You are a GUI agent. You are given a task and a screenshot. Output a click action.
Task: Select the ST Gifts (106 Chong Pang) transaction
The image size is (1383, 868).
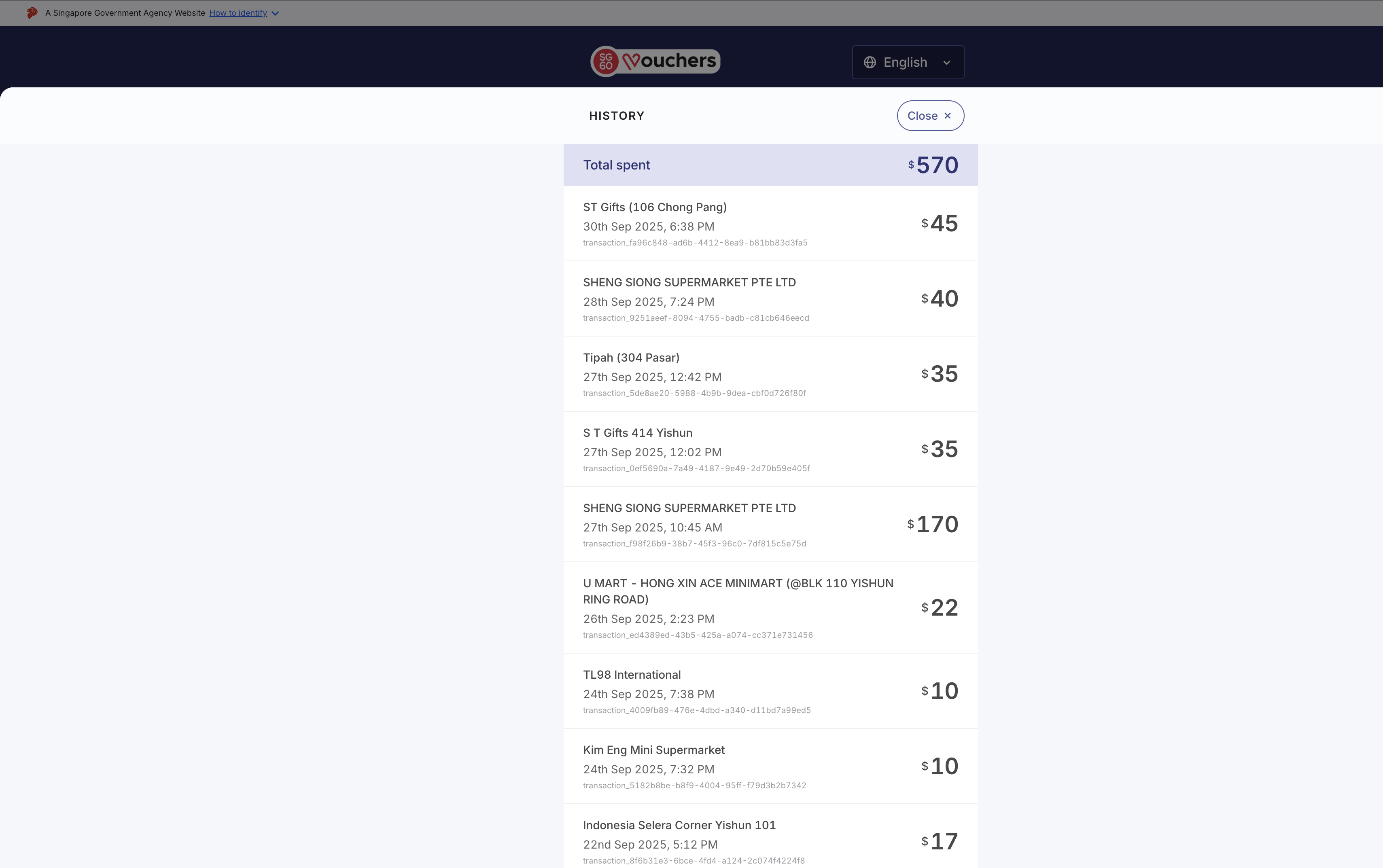click(x=770, y=224)
